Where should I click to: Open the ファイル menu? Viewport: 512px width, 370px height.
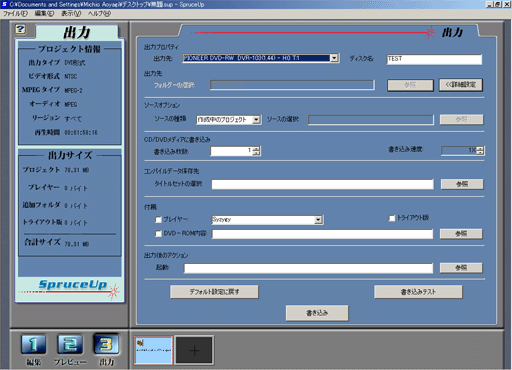tap(15, 14)
